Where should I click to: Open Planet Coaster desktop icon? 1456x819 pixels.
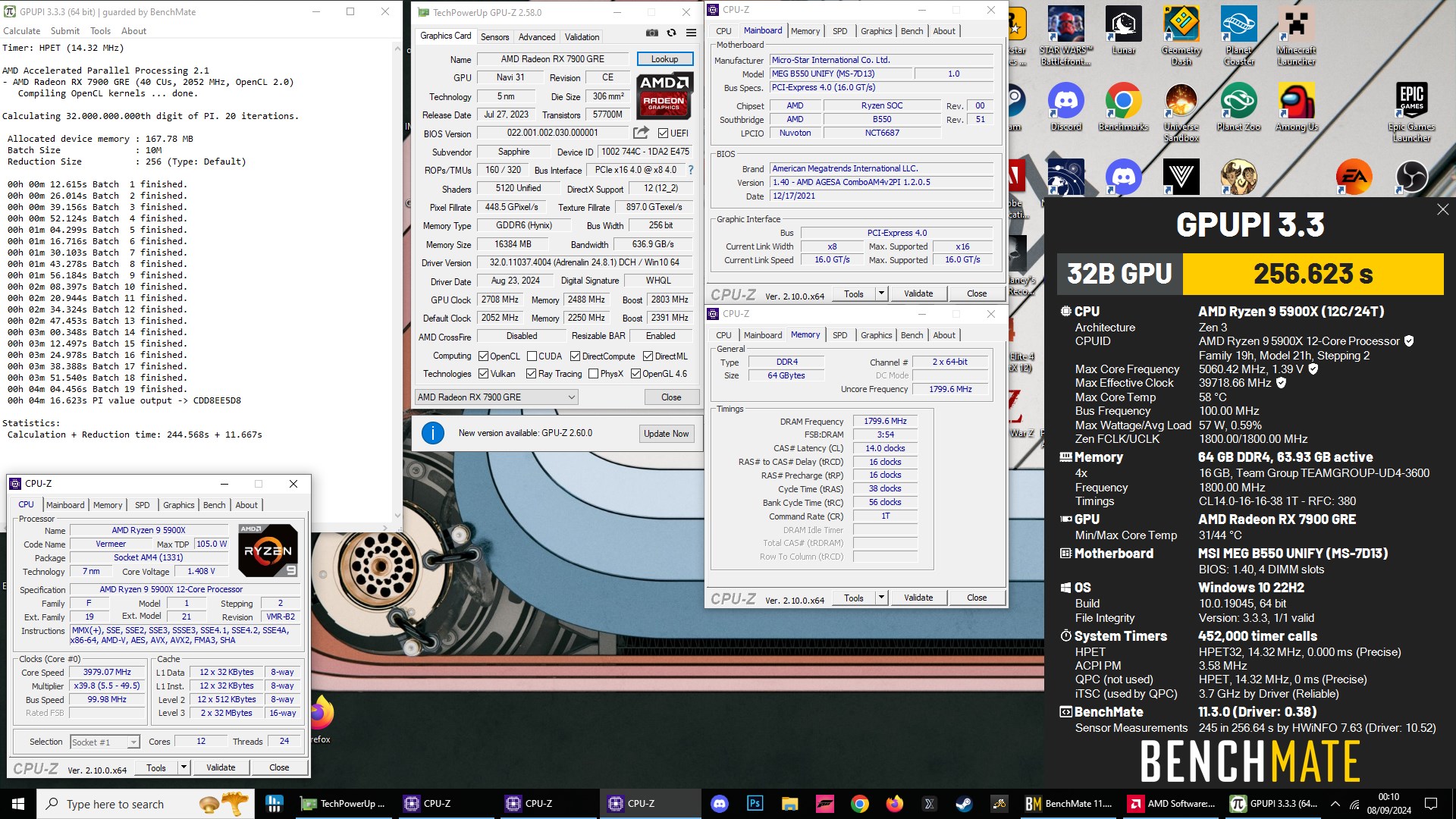[x=1238, y=36]
